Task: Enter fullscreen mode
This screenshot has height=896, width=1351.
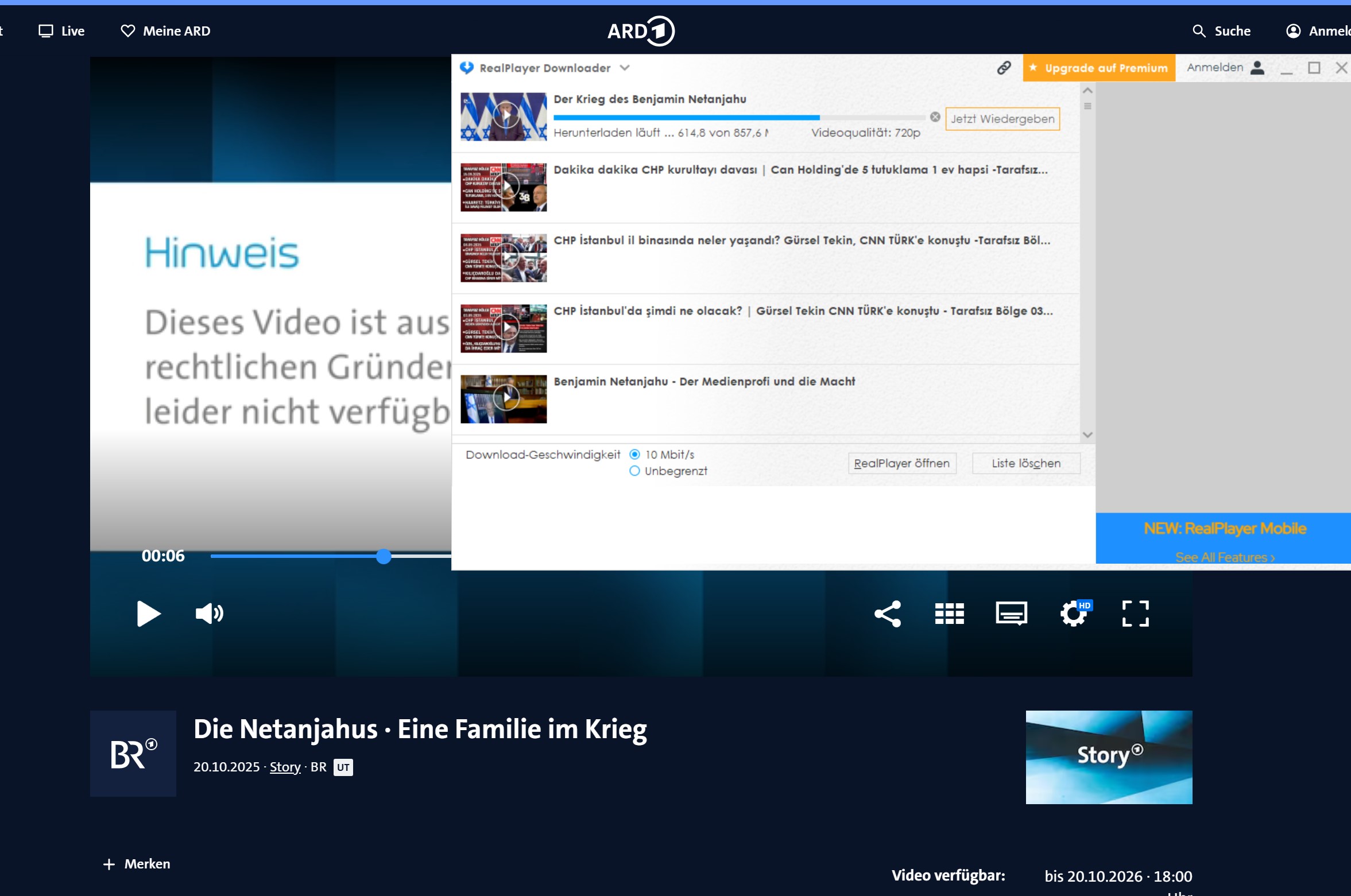Action: click(x=1135, y=614)
